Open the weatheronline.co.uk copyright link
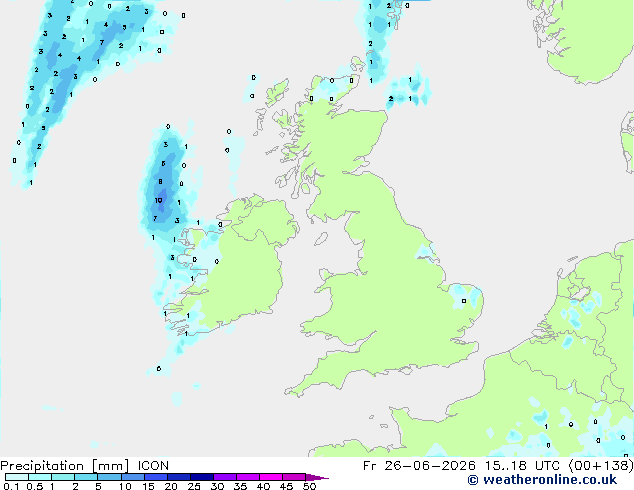This screenshot has width=634, height=490. pos(542,480)
